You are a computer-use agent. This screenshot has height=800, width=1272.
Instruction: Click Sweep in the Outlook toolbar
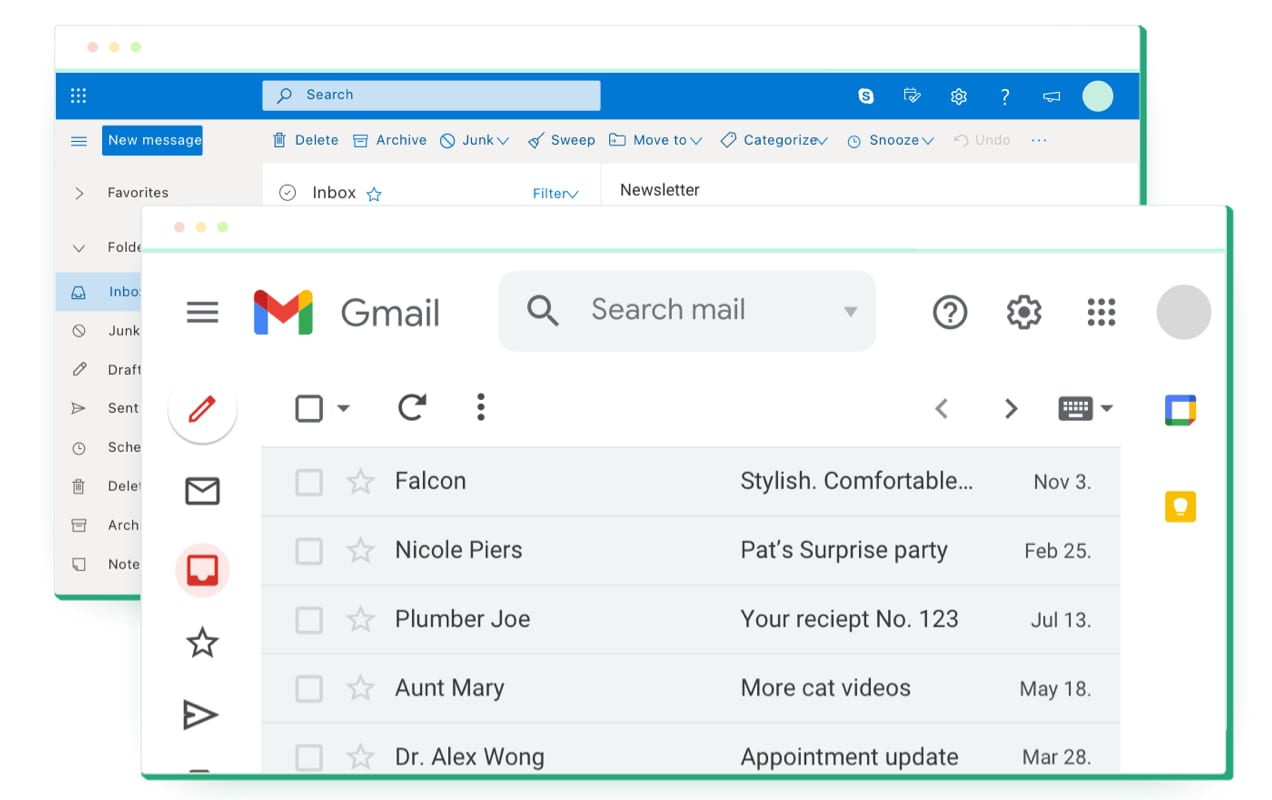point(561,140)
